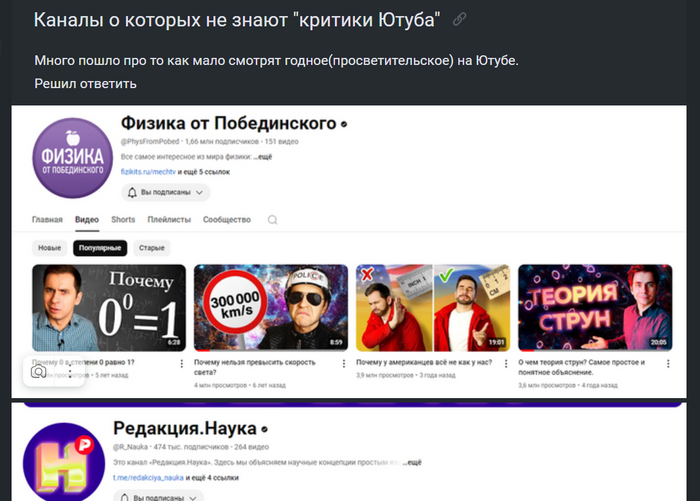Viewport: 700px width, 501px height.
Task: Click the bell icon on the Вы подписаны button
Action: pyautogui.click(x=132, y=192)
